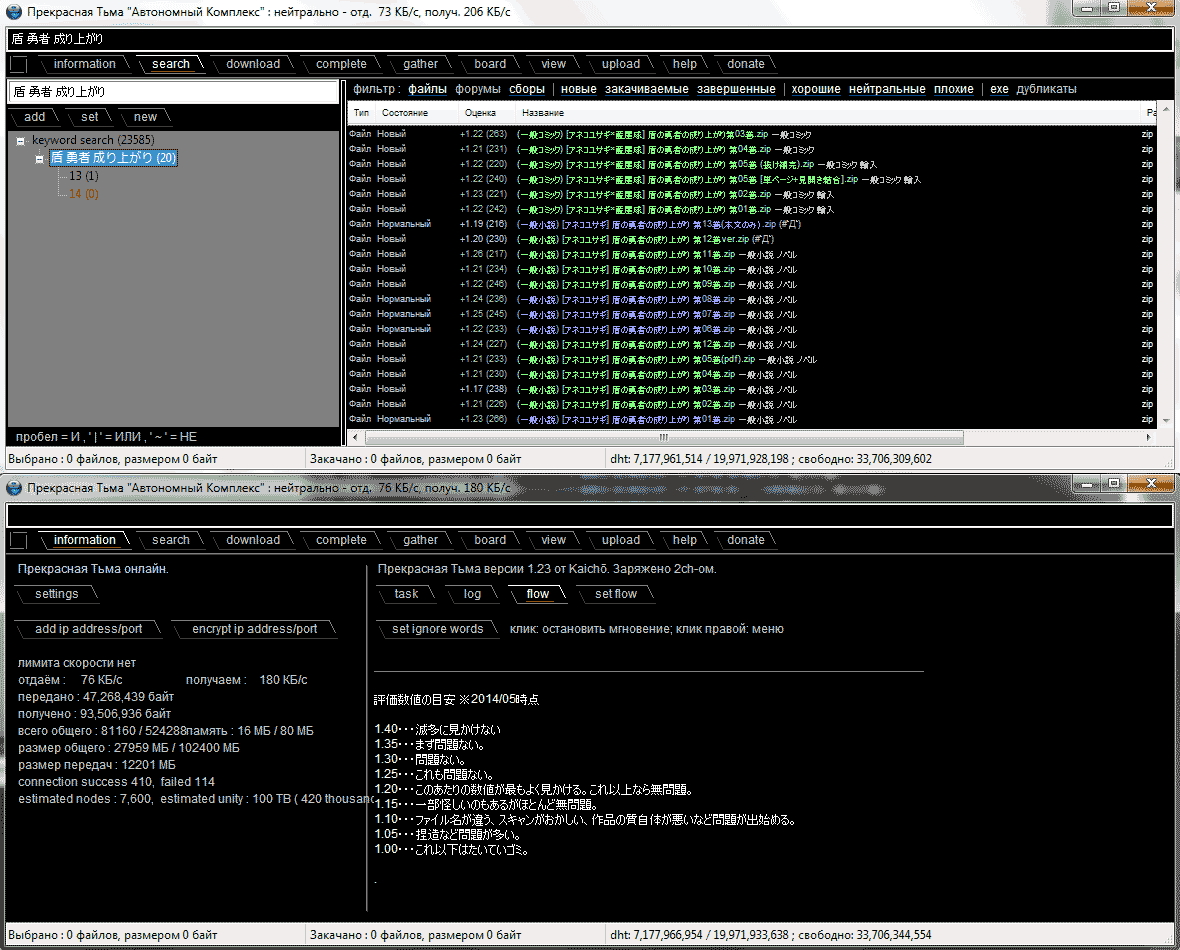Tick the square checkbox left of the top window's information tab
The width and height of the screenshot is (1180, 950).
[x=18, y=64]
